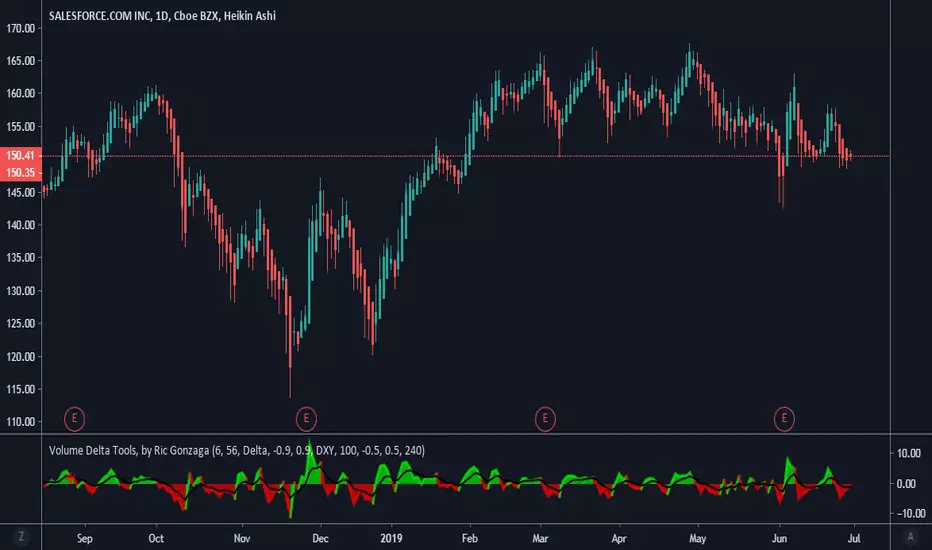The image size is (932, 550).
Task: Click the 145.00 price axis label
Action: point(21,192)
